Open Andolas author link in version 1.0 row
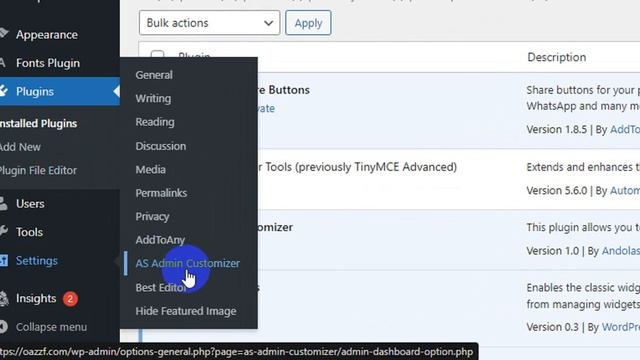 click(621, 251)
